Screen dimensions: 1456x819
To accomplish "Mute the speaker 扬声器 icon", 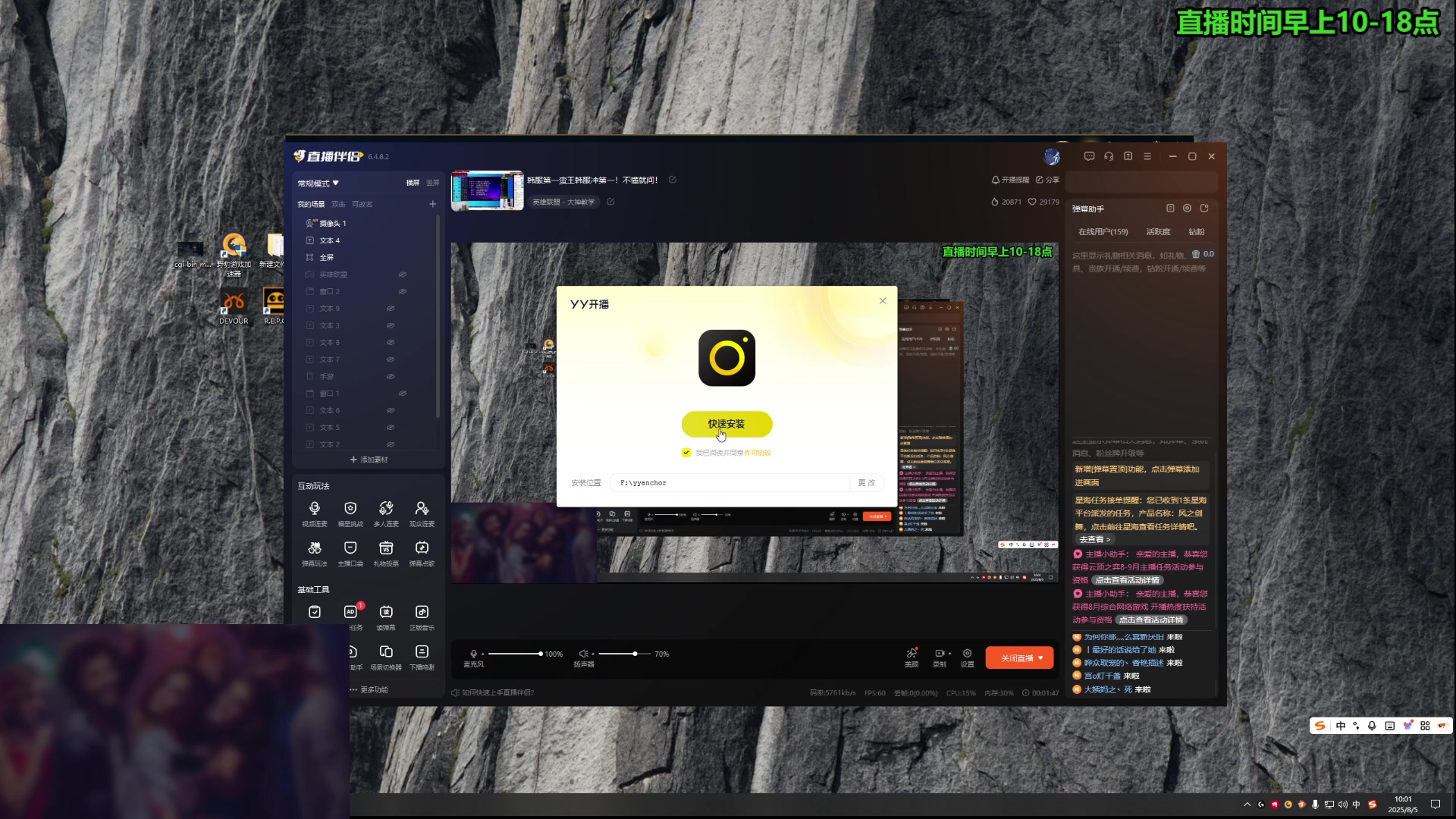I will tap(583, 654).
